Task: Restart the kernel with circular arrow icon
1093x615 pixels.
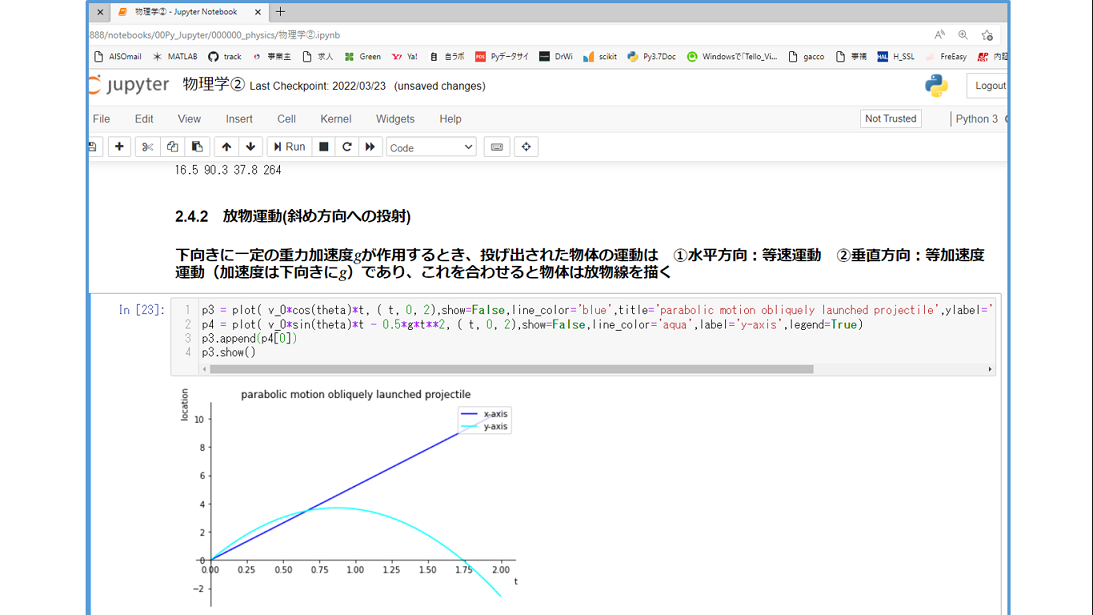Action: [x=347, y=147]
